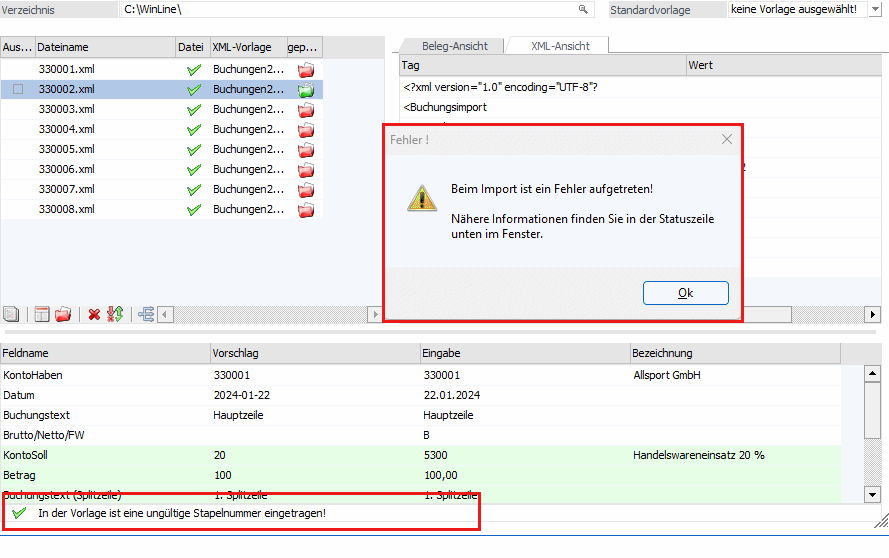The height and width of the screenshot is (558, 889).
Task: Click the blue tree structure toolbar icon
Action: 146,314
